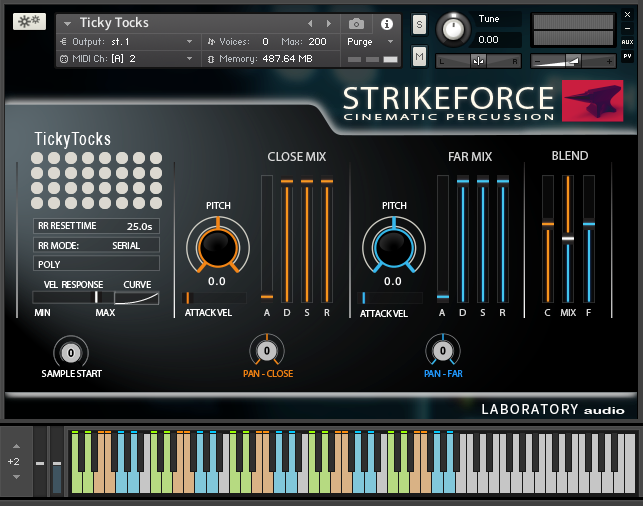Click the Strikeforce anvil logo

point(592,101)
